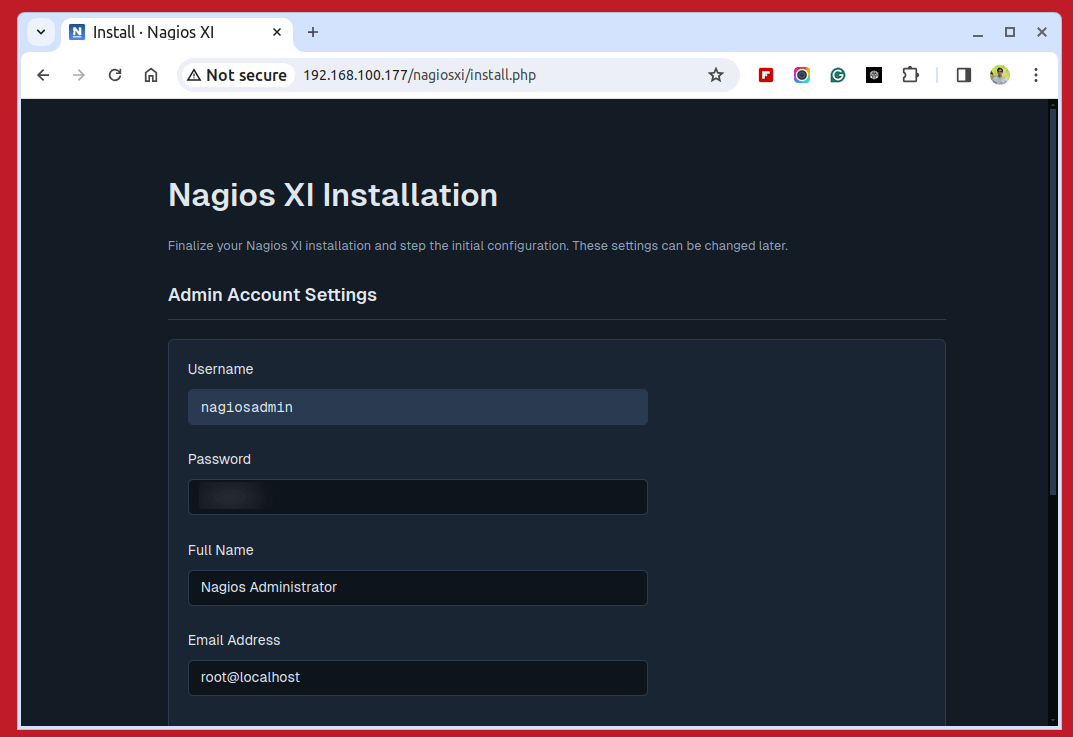Viewport: 1073px width, 737px height.
Task: Reload the Nagios XI install page
Action: [x=115, y=75]
